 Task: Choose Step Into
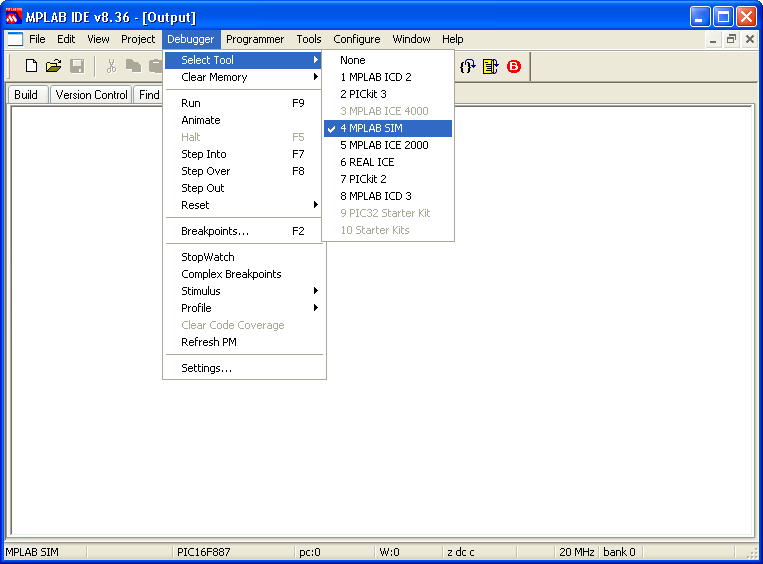[x=243, y=154]
